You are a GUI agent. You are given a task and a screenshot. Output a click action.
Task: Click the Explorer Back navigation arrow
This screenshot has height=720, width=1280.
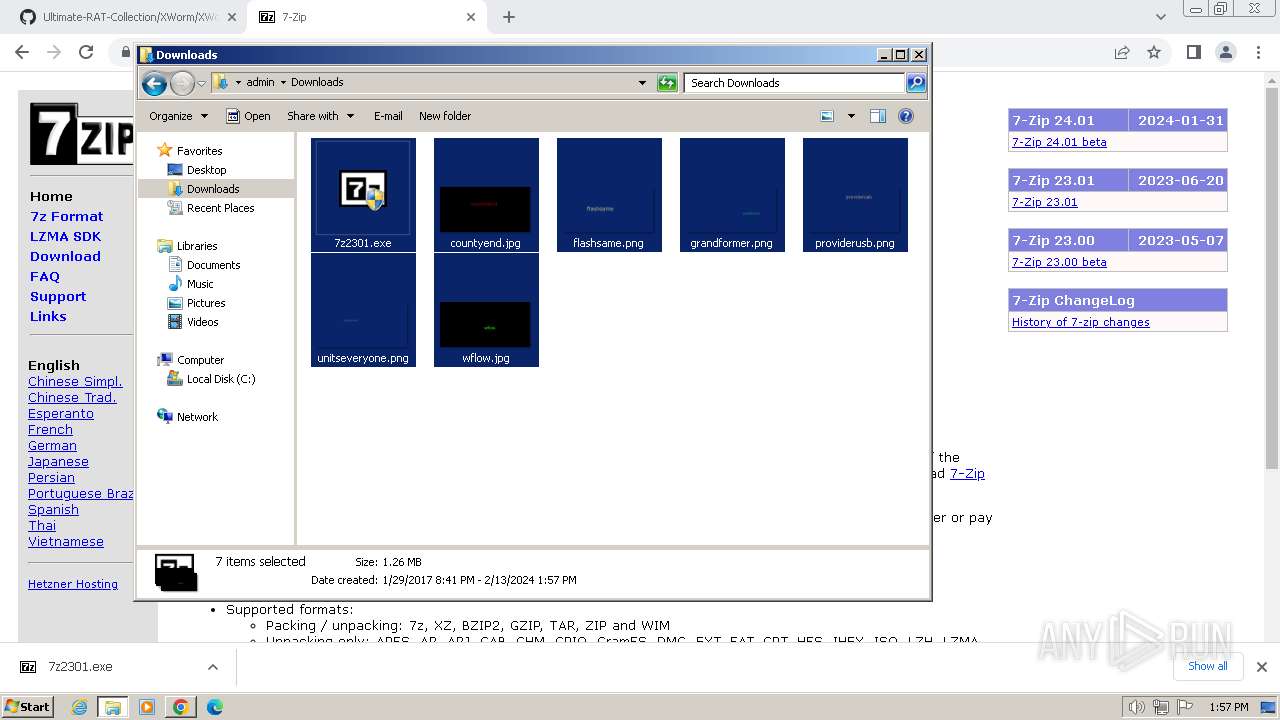coord(154,83)
